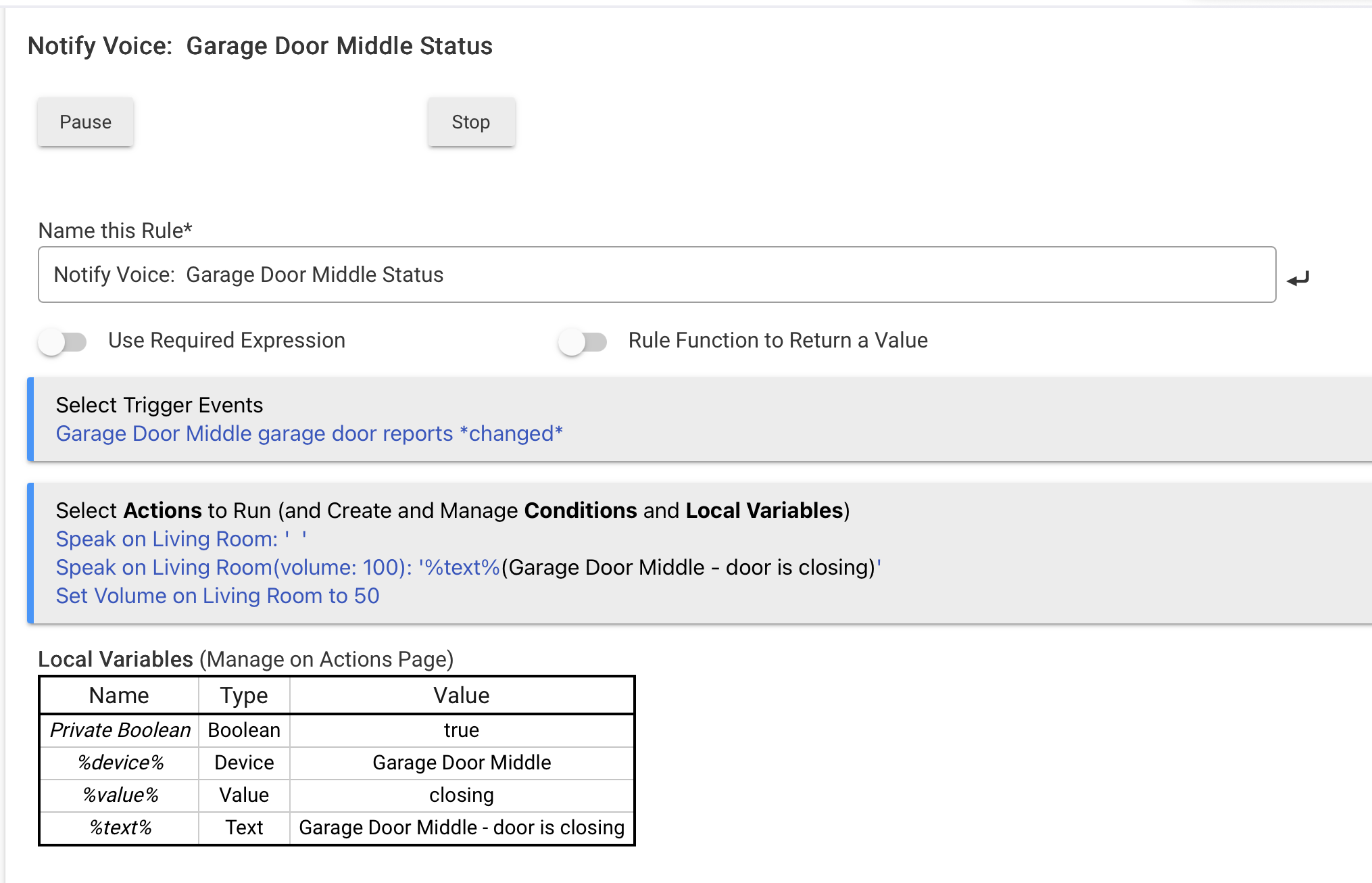Stop the rule with Stop button
This screenshot has width=1372, height=883.
click(x=471, y=122)
